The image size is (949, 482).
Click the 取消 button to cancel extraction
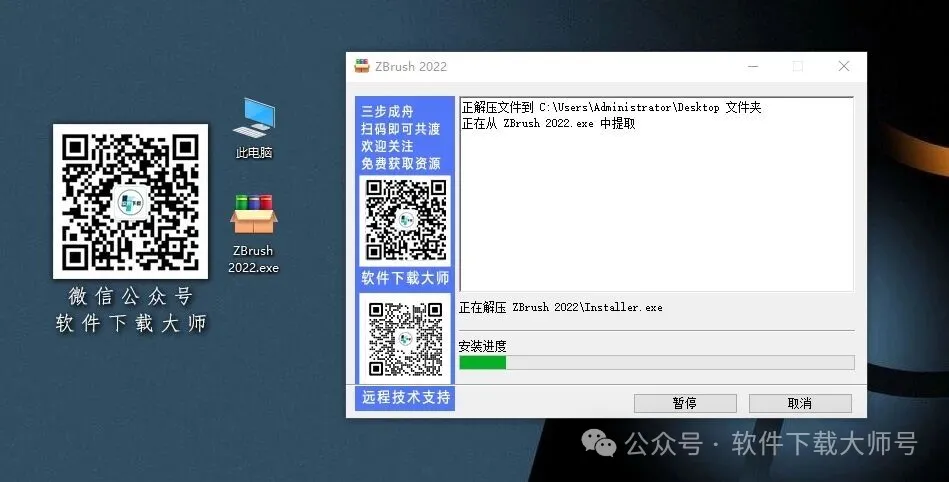coord(800,403)
